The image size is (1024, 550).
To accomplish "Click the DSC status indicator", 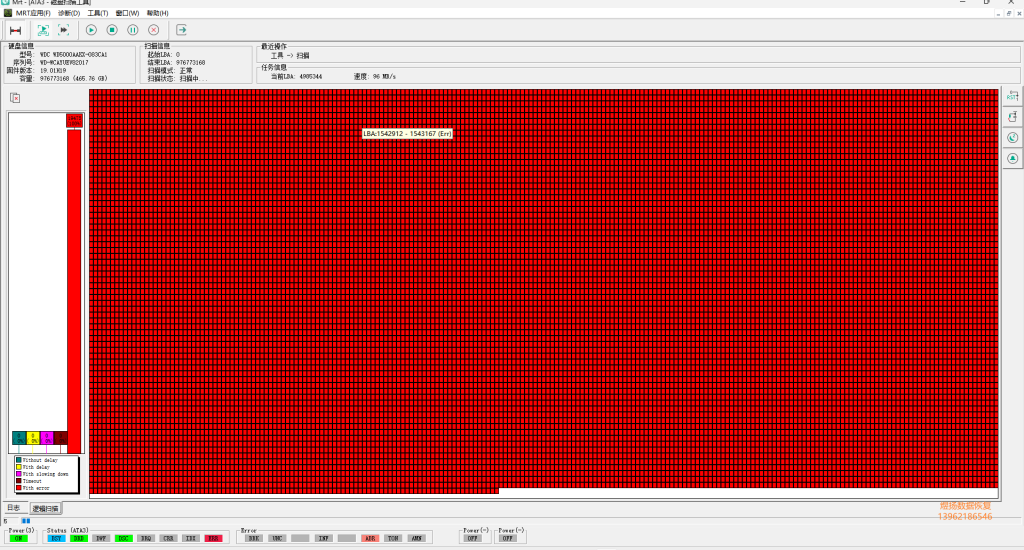I will click(x=123, y=538).
